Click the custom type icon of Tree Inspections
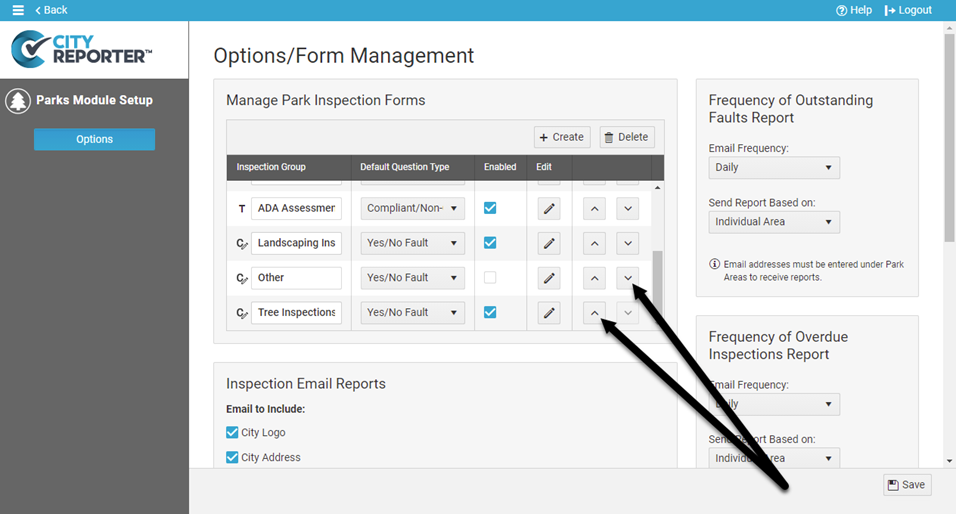The height and width of the screenshot is (514, 956). (241, 313)
